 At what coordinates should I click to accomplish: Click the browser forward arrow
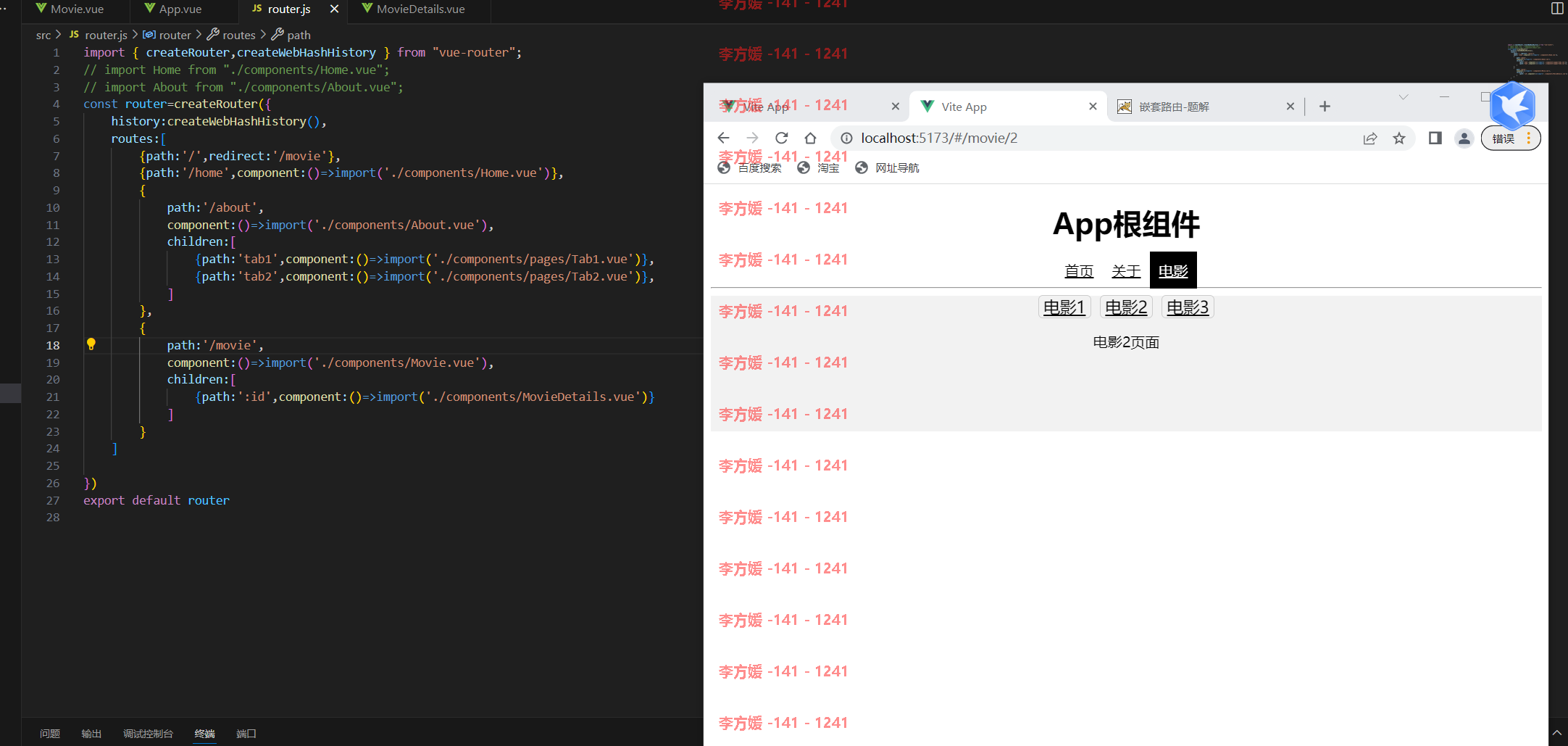752,138
